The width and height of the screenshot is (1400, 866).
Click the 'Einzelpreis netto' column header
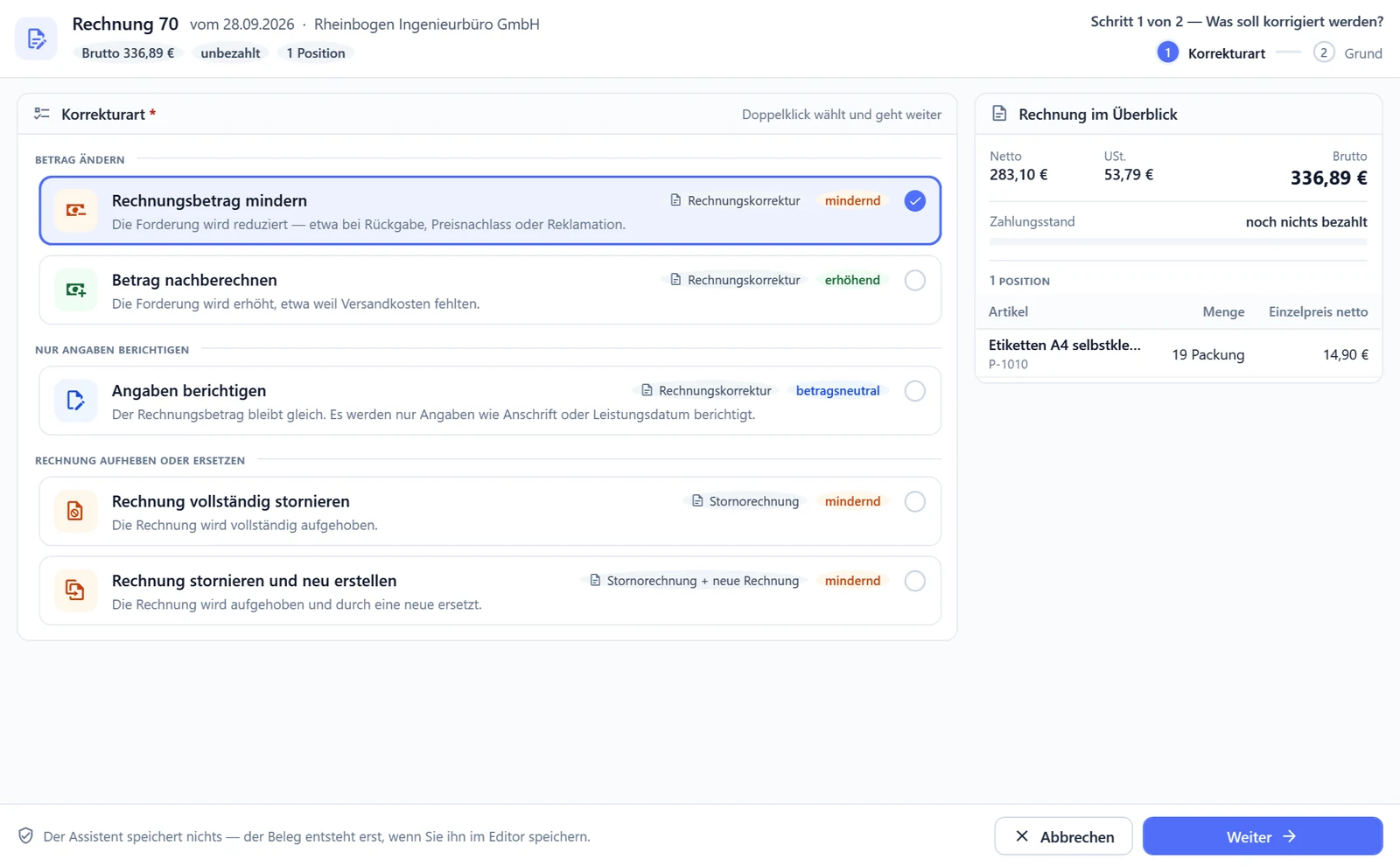[1319, 312]
